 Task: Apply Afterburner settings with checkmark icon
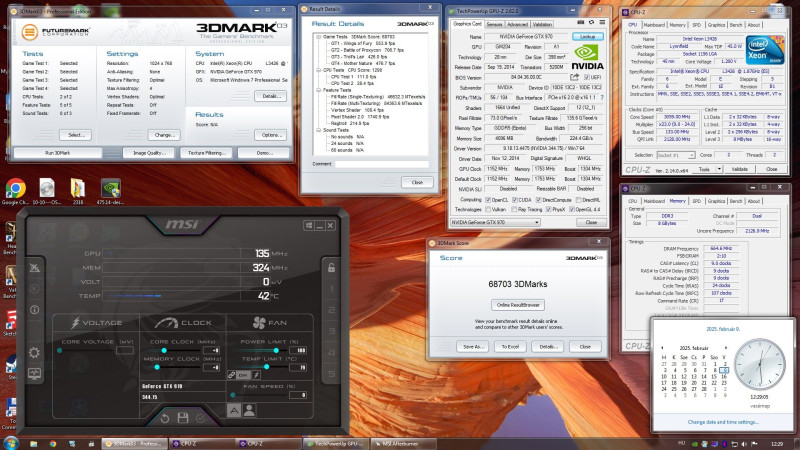(201, 418)
